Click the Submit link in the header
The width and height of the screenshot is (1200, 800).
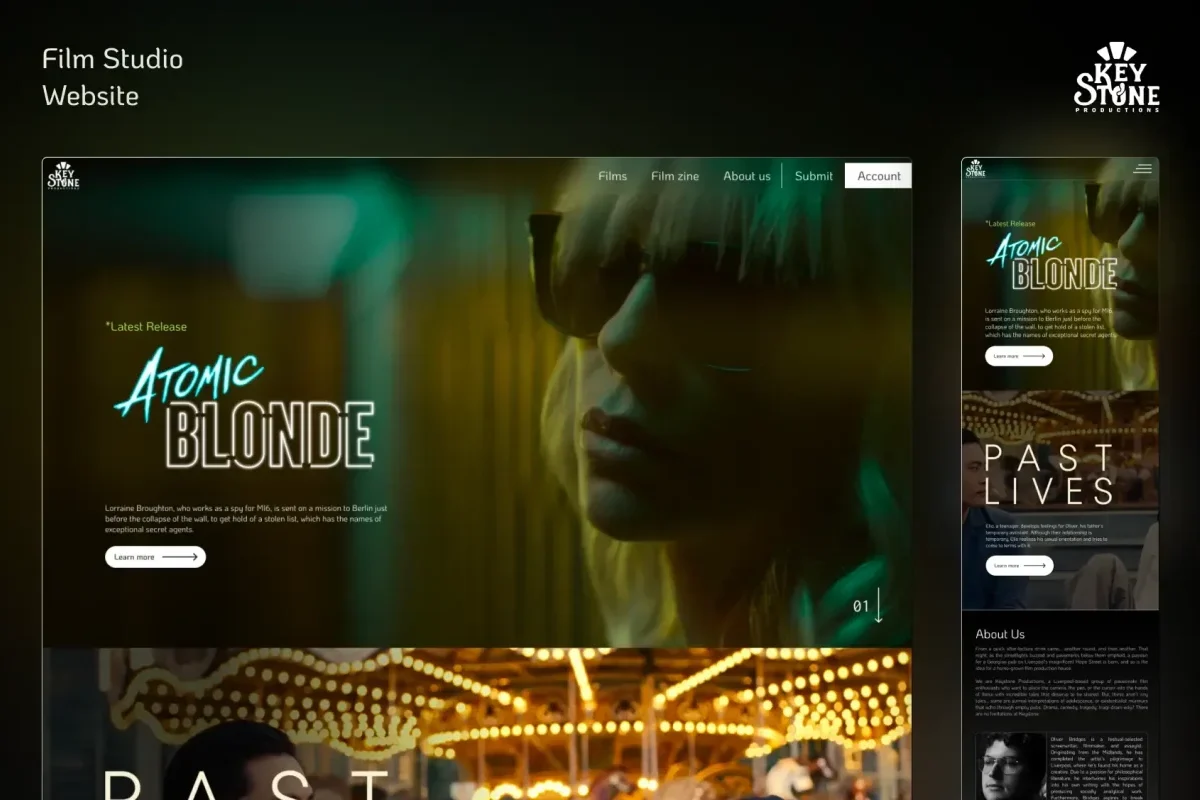point(813,176)
